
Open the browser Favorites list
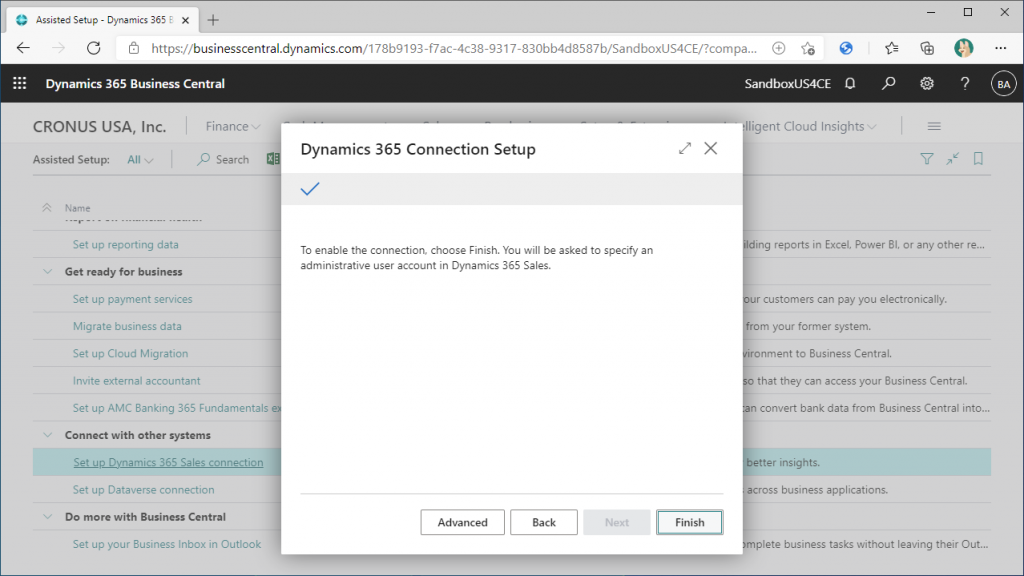(x=891, y=48)
